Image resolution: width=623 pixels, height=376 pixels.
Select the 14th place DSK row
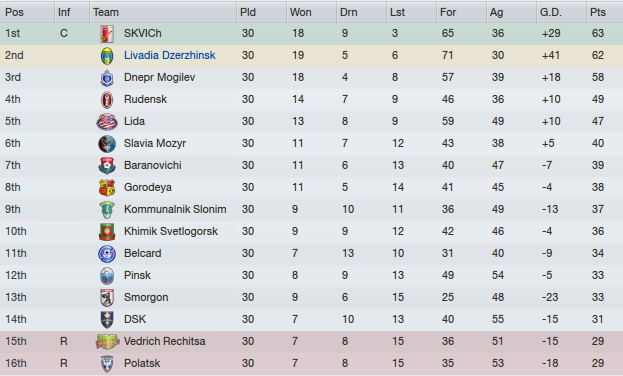(x=312, y=319)
